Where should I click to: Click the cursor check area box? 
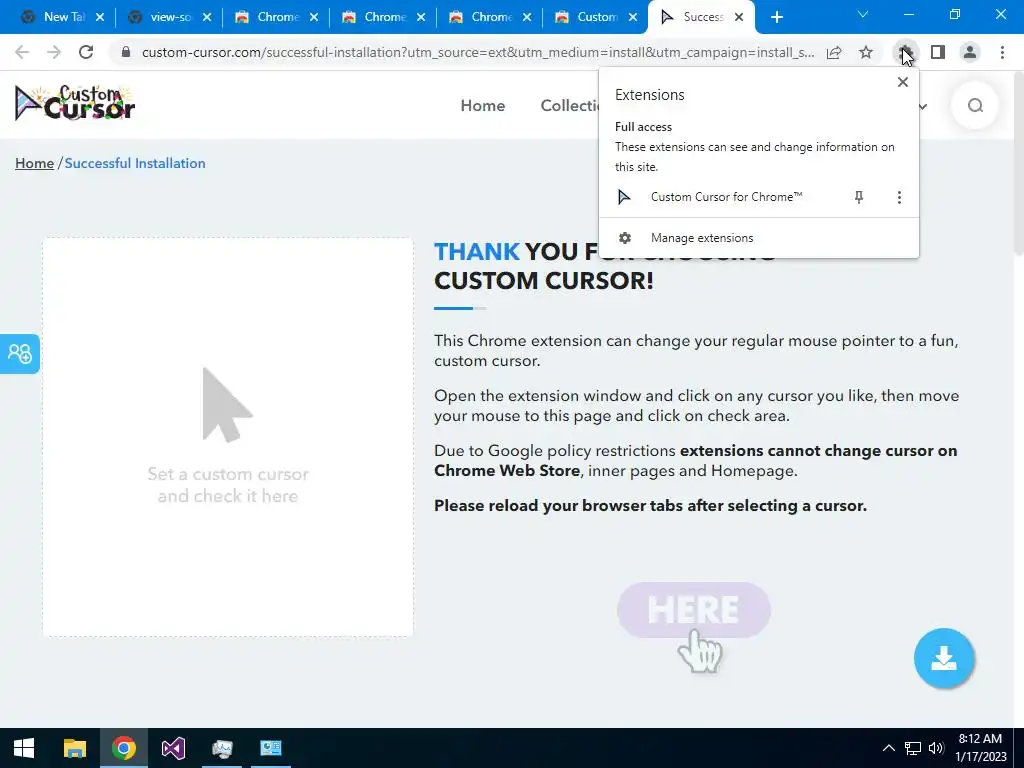tap(228, 437)
